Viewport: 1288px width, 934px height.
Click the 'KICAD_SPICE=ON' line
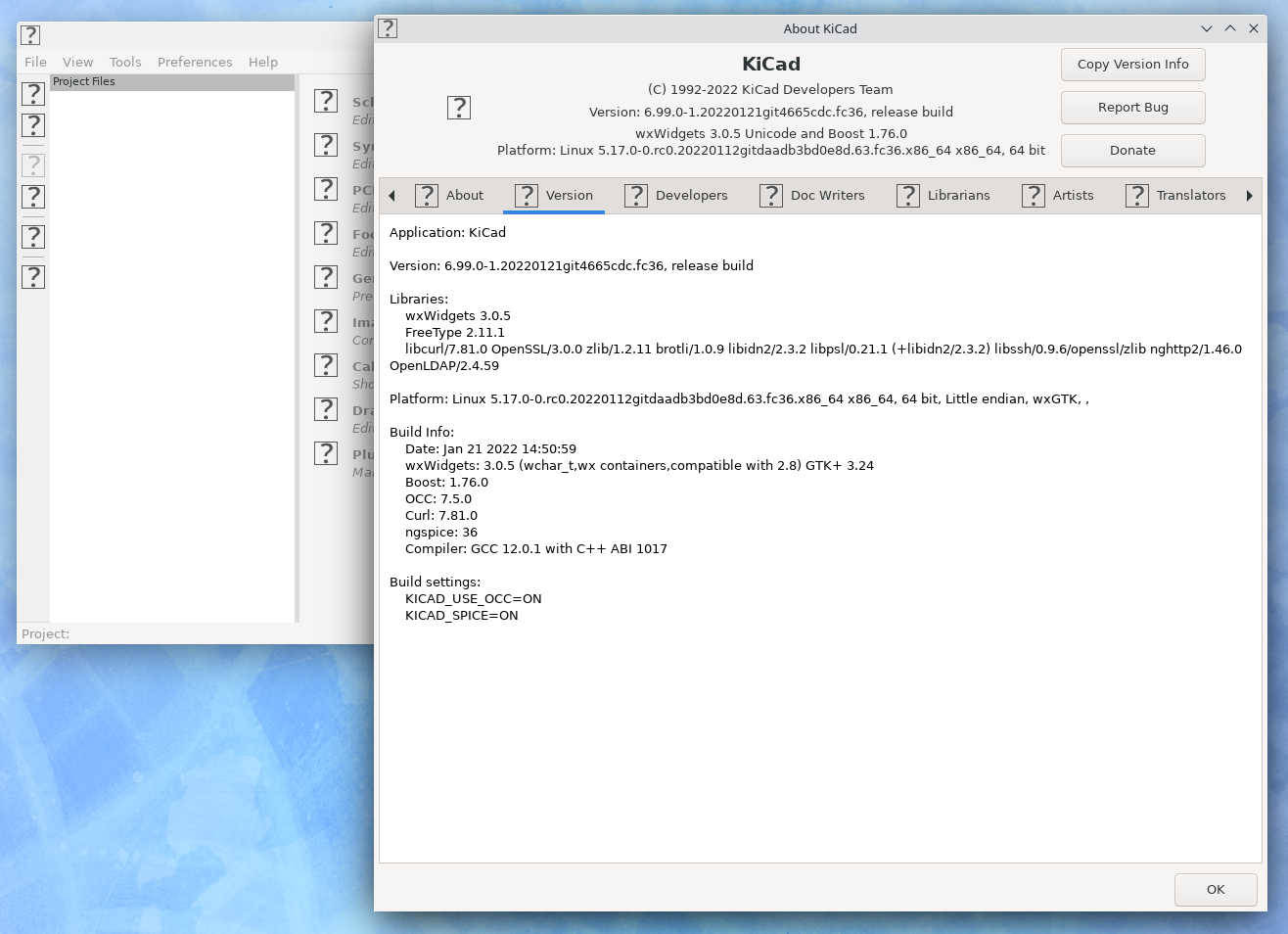462,616
